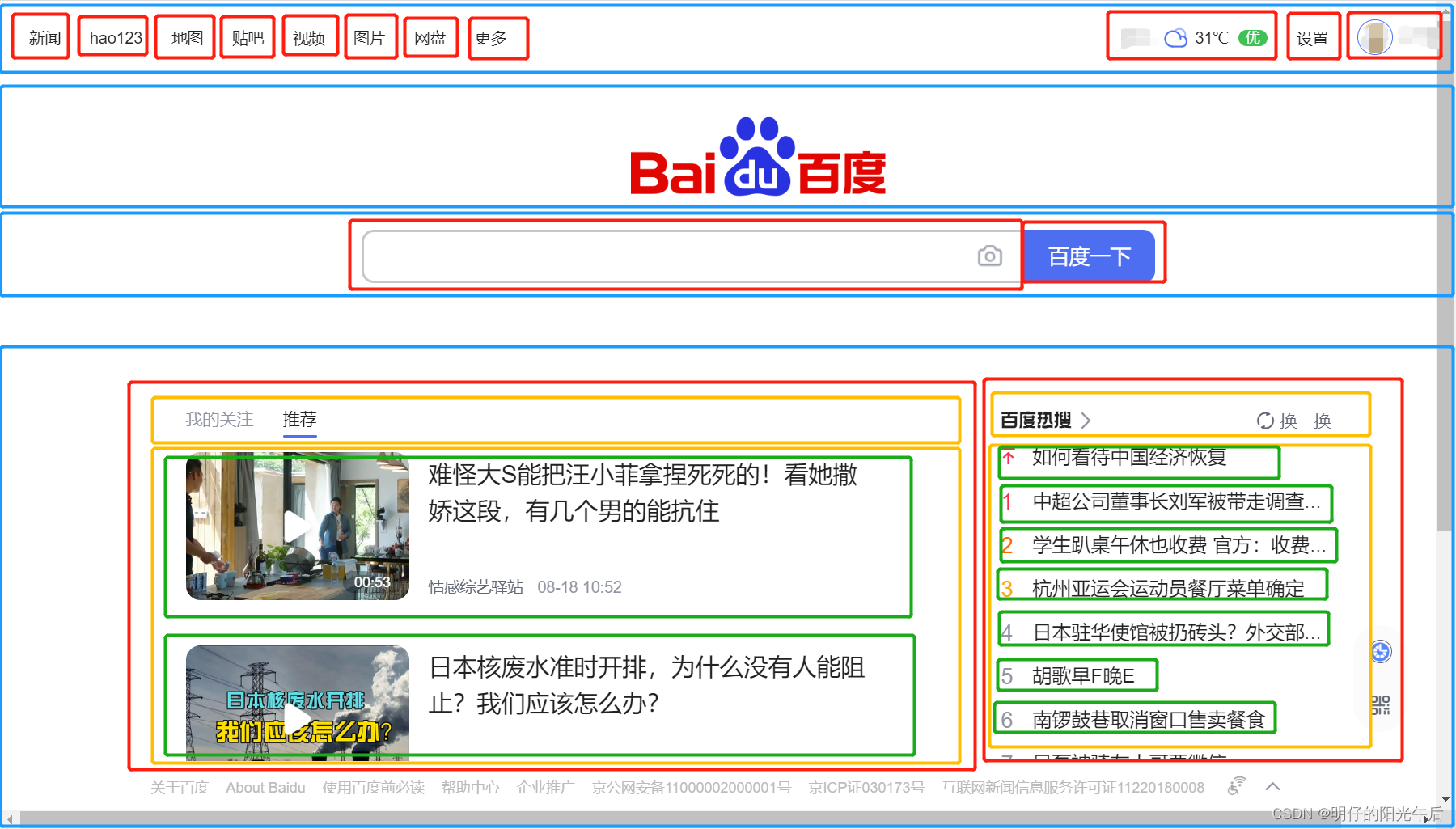Open hot search 杭州亚运会运动员餐厅菜单确定
This screenshot has width=1456, height=829.
[1168, 589]
